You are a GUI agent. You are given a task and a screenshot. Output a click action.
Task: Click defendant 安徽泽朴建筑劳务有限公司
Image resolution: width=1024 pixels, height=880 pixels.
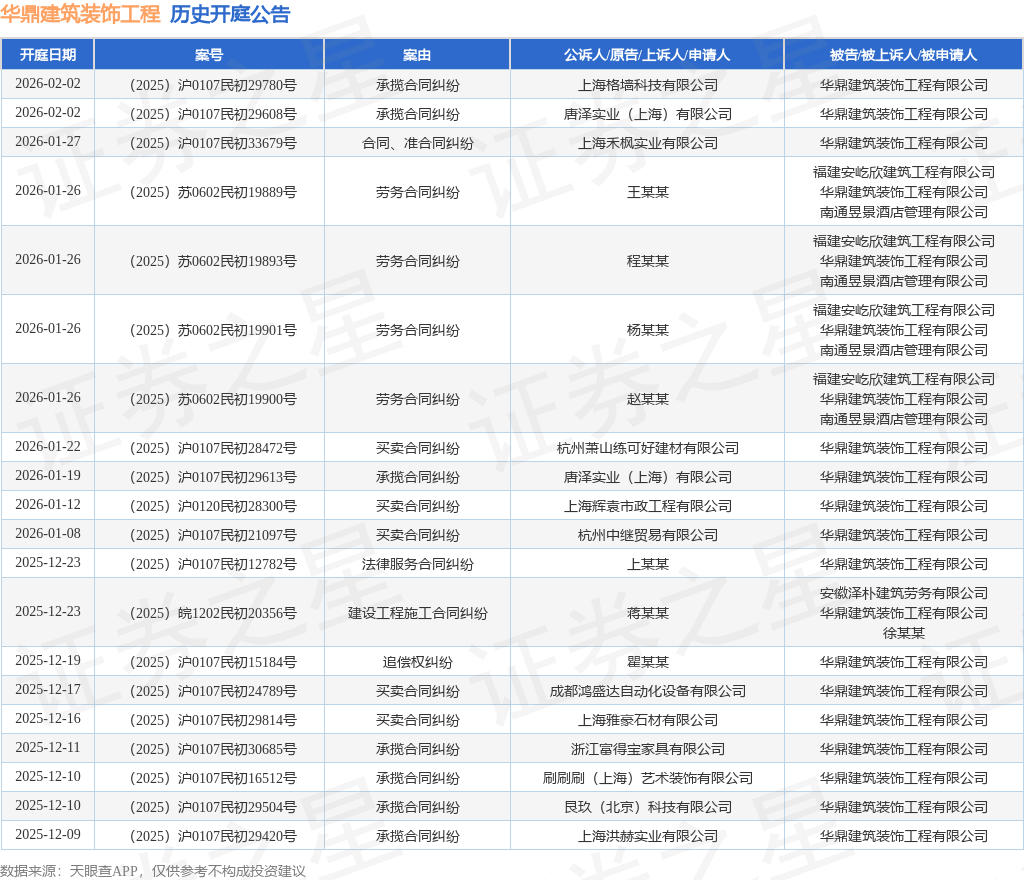click(x=904, y=593)
